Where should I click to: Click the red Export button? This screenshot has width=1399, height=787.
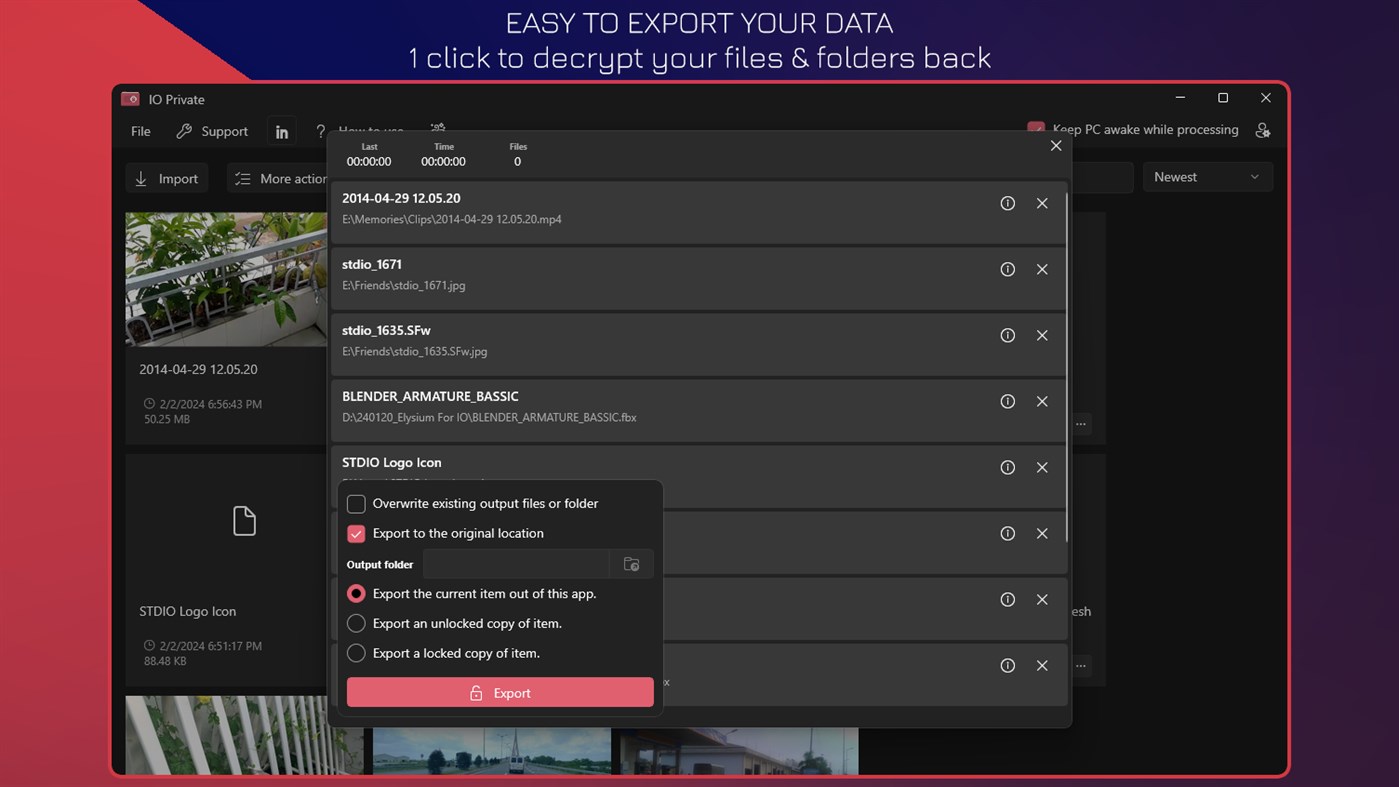[500, 693]
